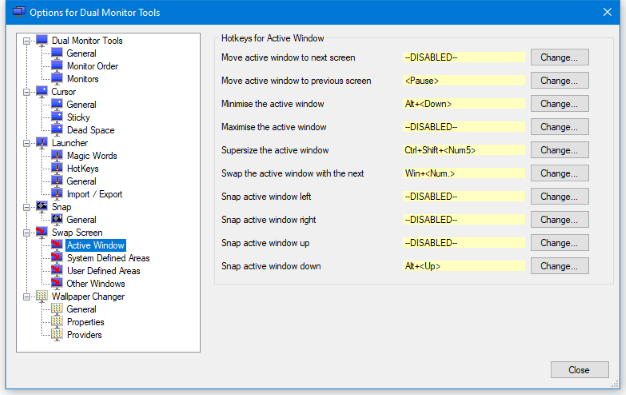
Task: Select the Sticky cursor page
Action: pyautogui.click(x=78, y=117)
